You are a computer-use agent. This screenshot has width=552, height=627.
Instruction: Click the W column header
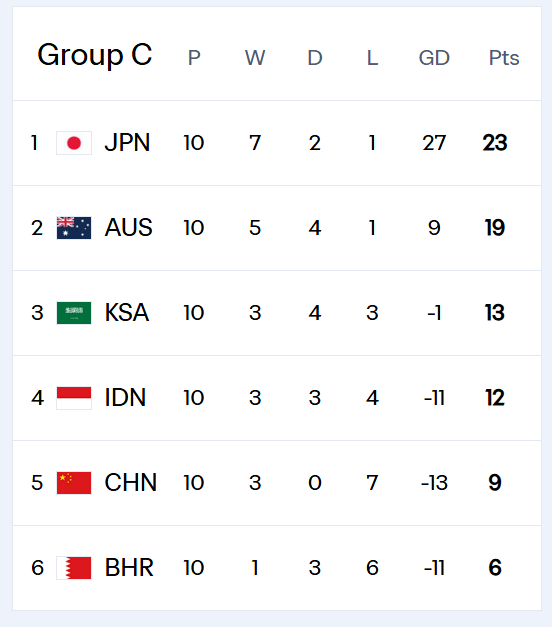[x=255, y=58]
